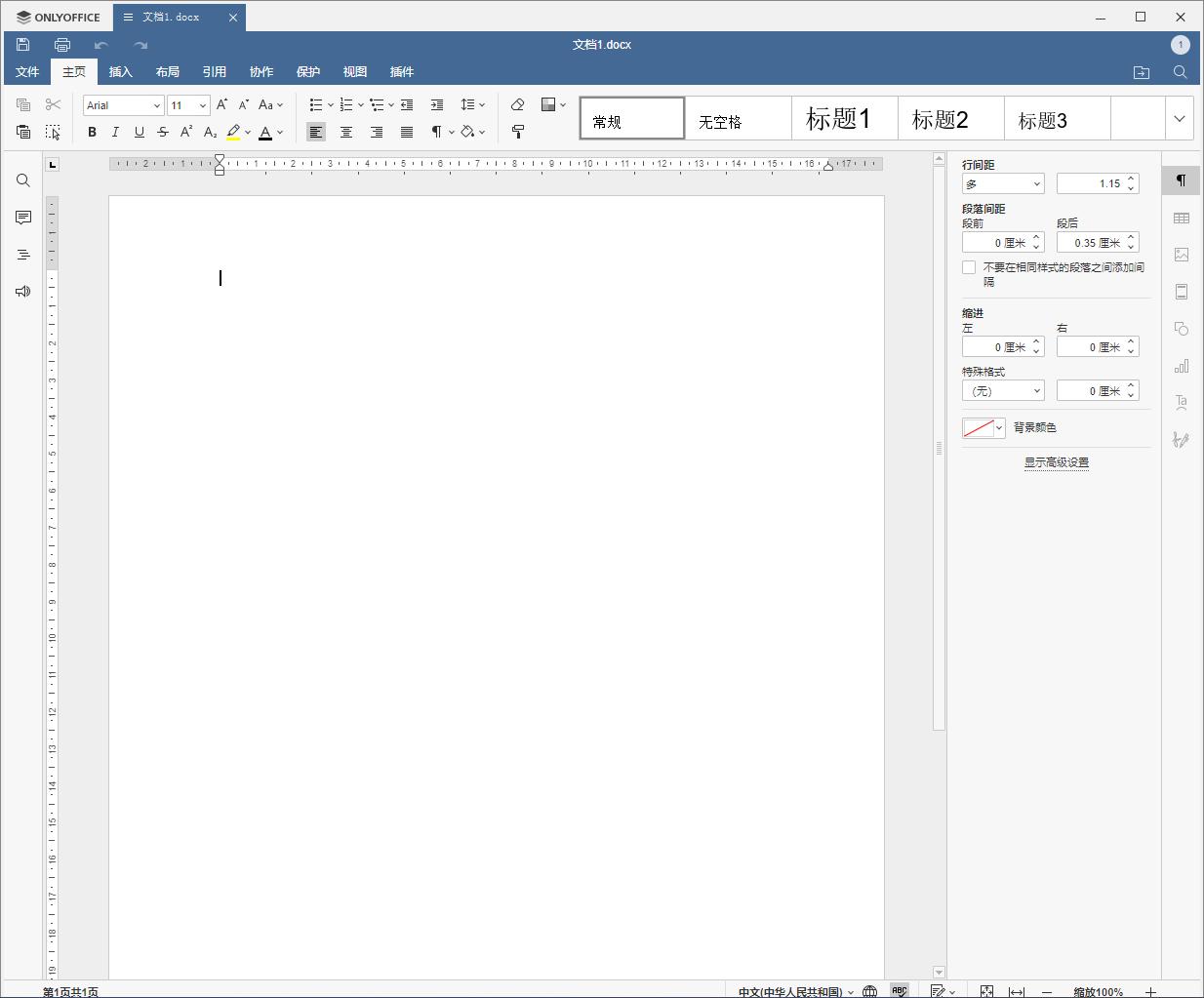Open the Comments panel in left sidebar

tap(22, 218)
